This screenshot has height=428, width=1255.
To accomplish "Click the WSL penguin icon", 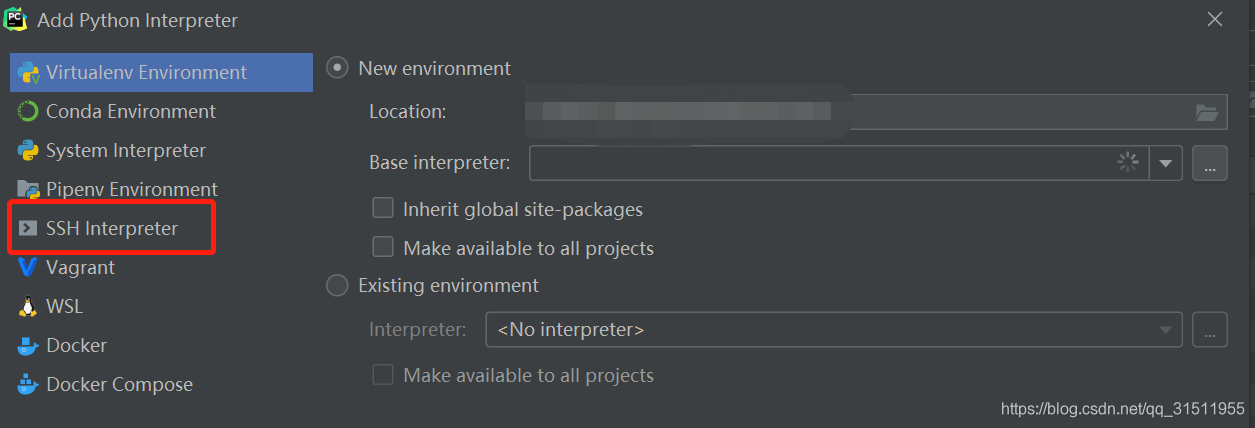I will (x=28, y=307).
